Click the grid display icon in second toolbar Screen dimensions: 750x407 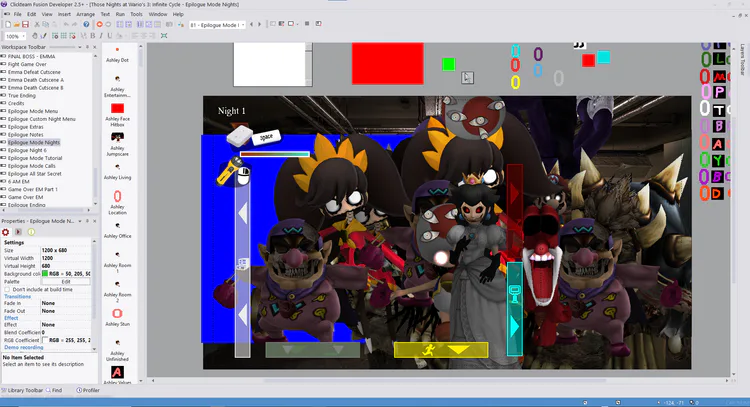click(x=64, y=36)
